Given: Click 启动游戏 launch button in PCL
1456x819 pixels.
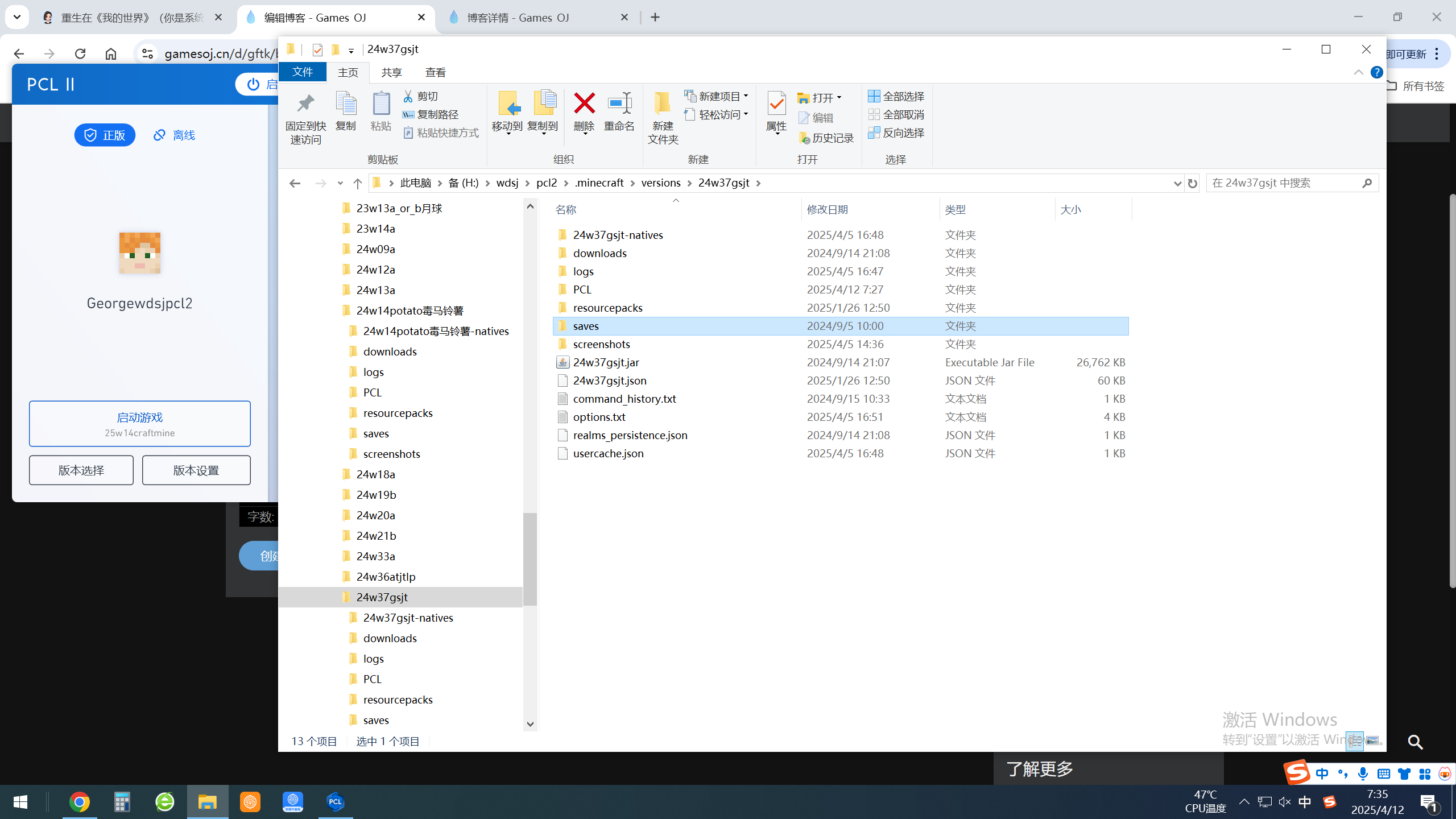Looking at the screenshot, I should coord(140,424).
